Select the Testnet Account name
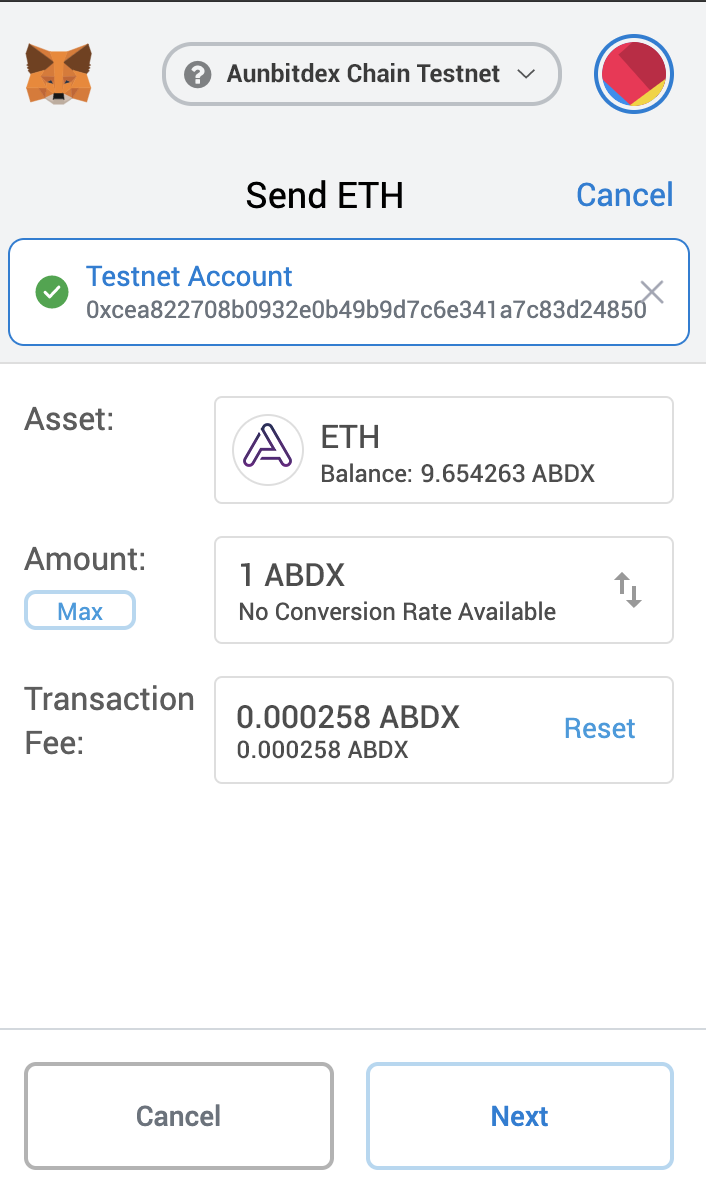 [x=189, y=277]
